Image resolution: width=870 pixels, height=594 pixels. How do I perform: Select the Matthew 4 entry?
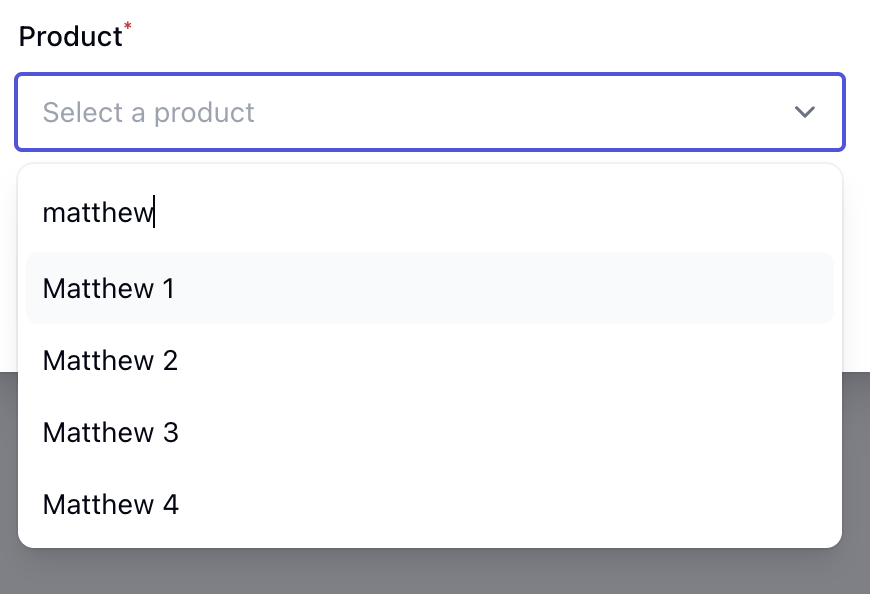[110, 504]
